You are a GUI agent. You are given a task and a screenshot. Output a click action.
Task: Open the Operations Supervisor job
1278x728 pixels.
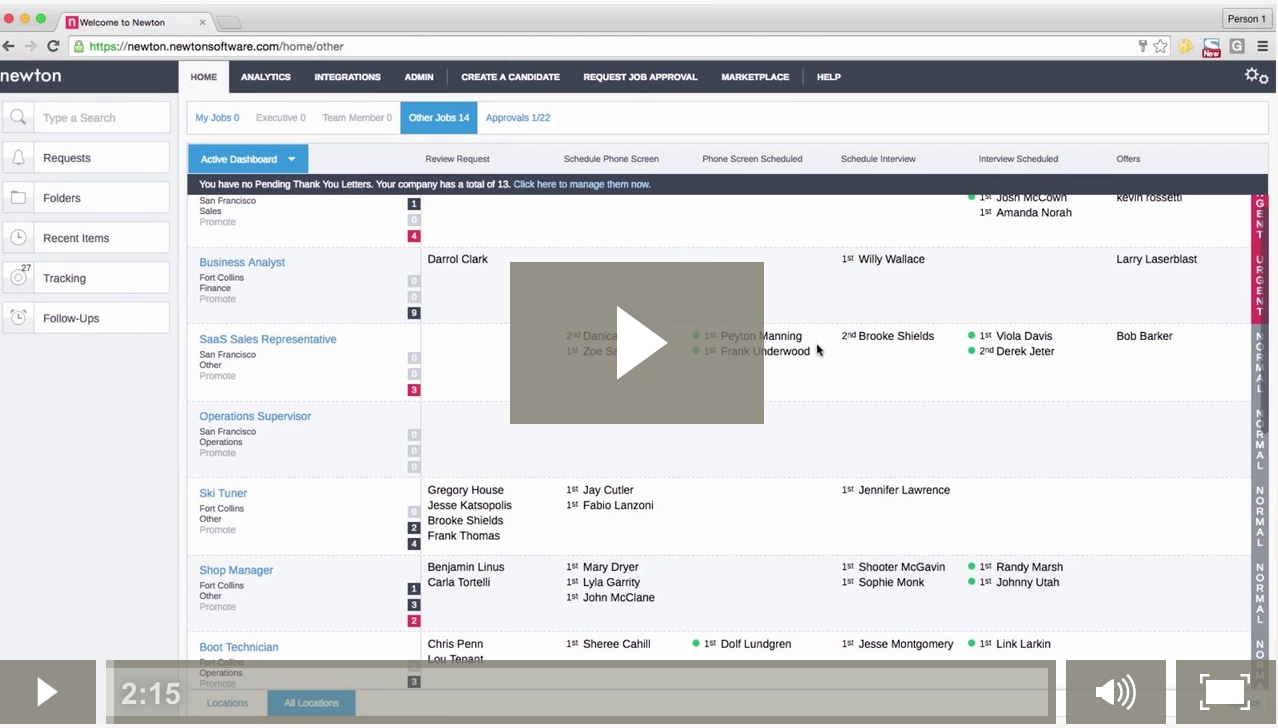[x=255, y=416]
